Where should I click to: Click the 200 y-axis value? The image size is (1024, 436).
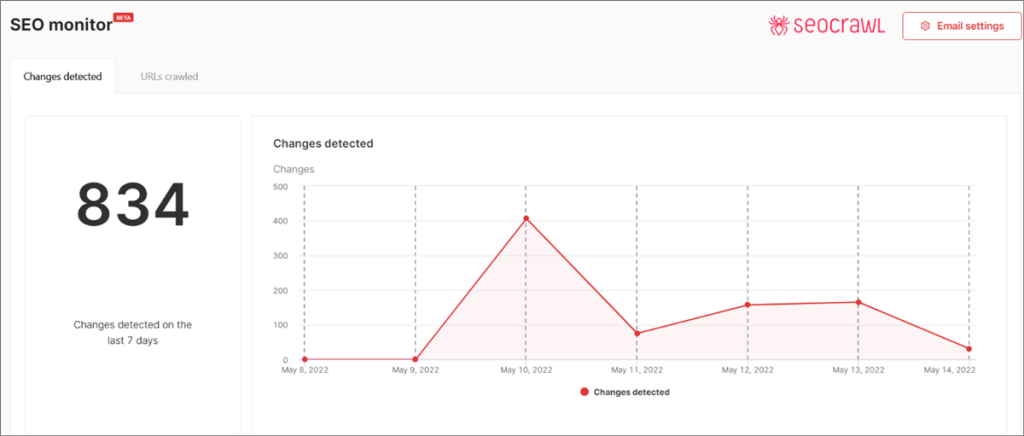(x=281, y=290)
